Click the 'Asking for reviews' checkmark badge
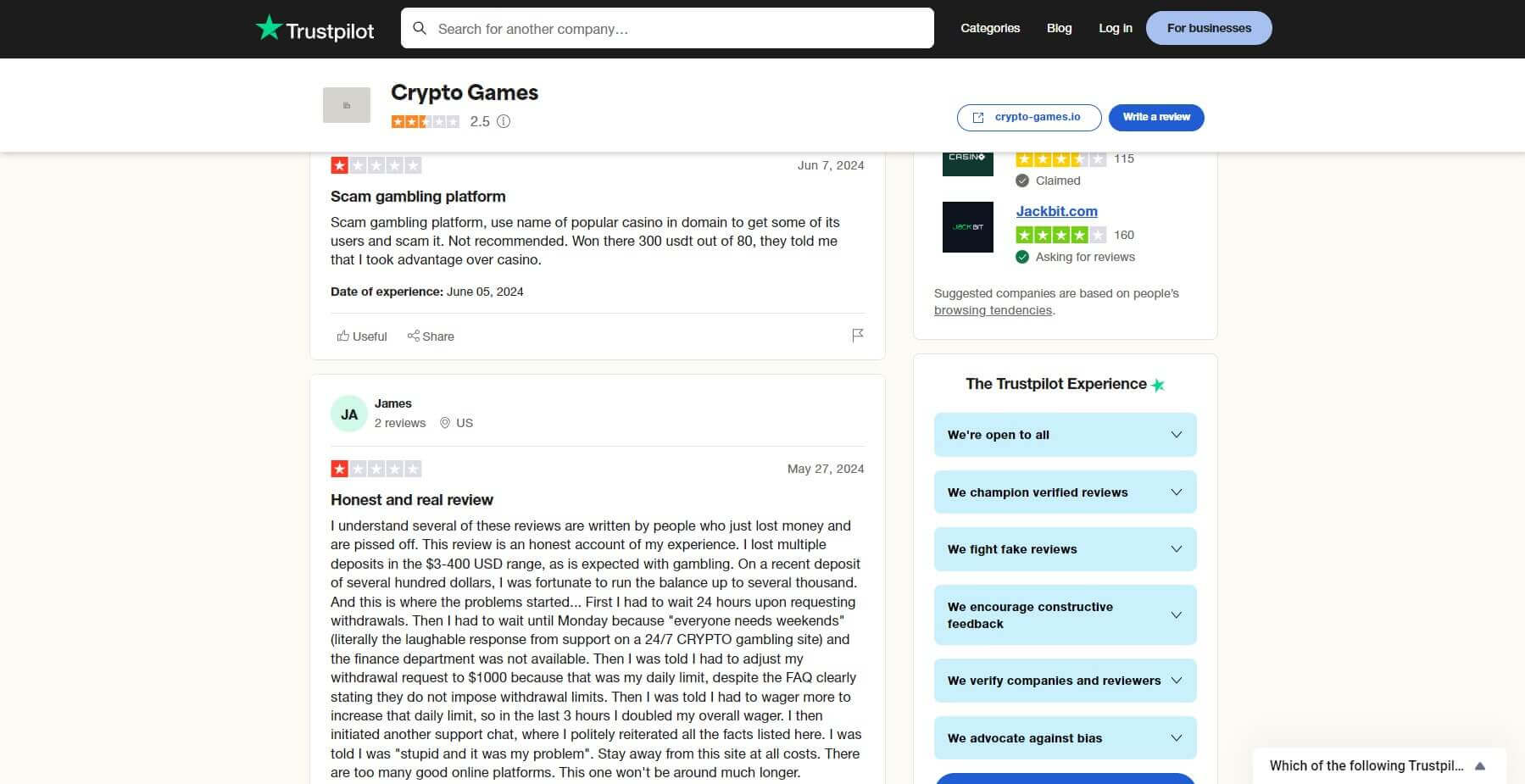The width and height of the screenshot is (1525, 784). click(x=1022, y=256)
